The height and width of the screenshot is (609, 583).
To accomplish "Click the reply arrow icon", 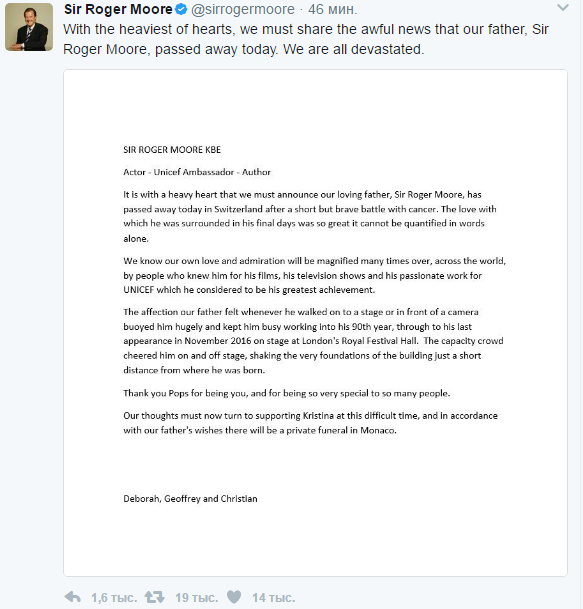I will [72, 597].
